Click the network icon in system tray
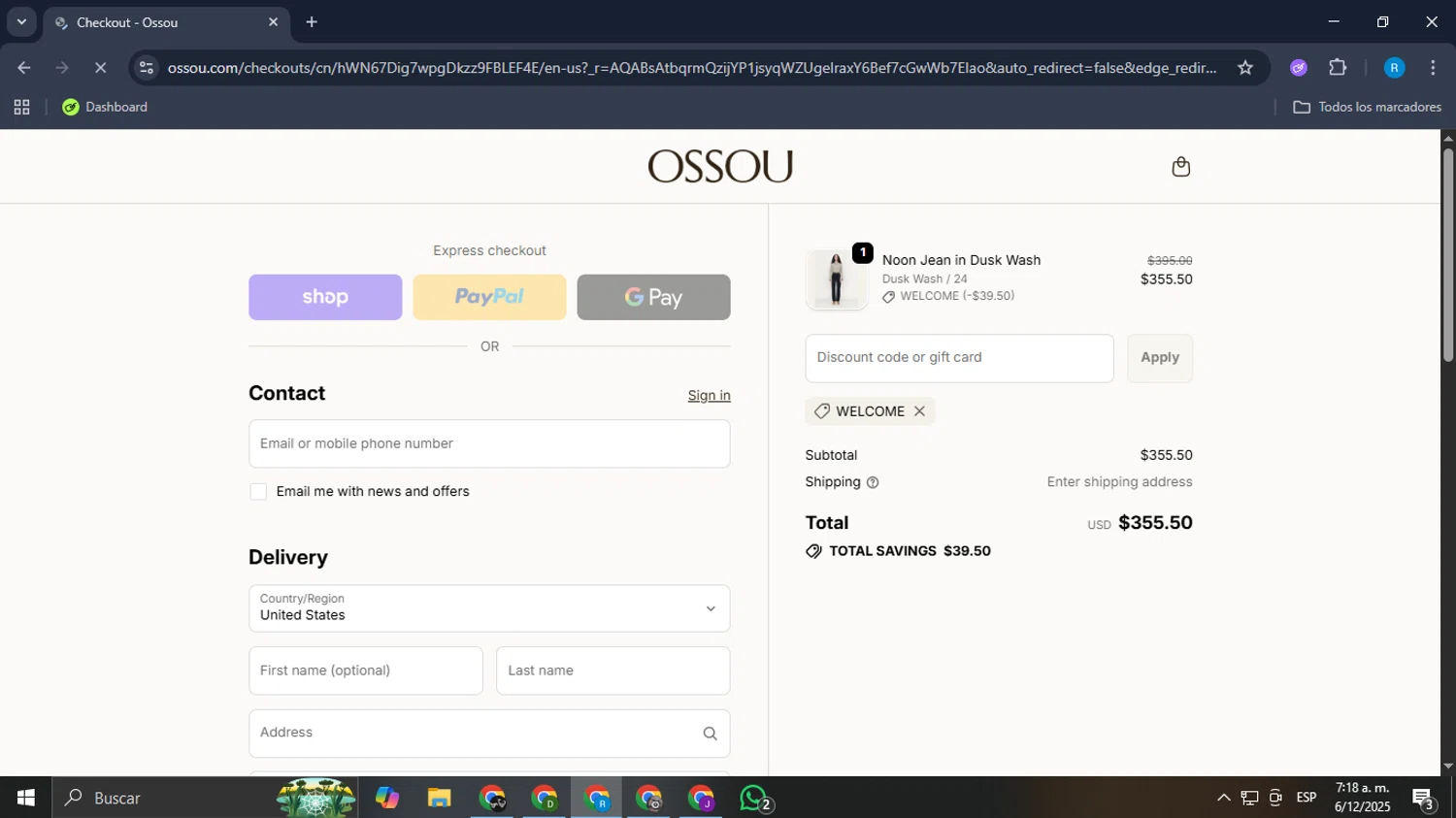The width and height of the screenshot is (1456, 818). coord(1249,798)
